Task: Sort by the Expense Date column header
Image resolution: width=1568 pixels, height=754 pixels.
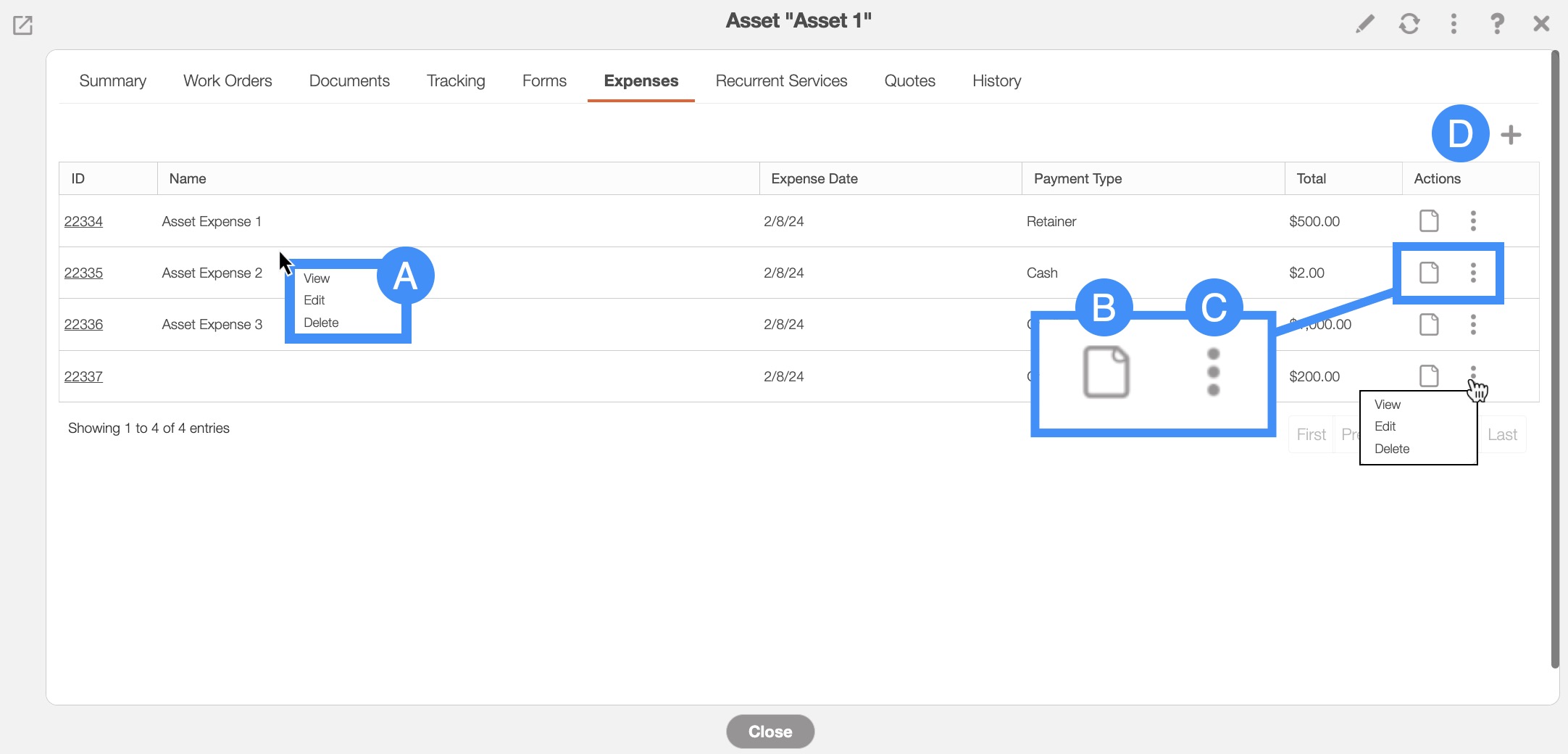Action: coord(814,178)
